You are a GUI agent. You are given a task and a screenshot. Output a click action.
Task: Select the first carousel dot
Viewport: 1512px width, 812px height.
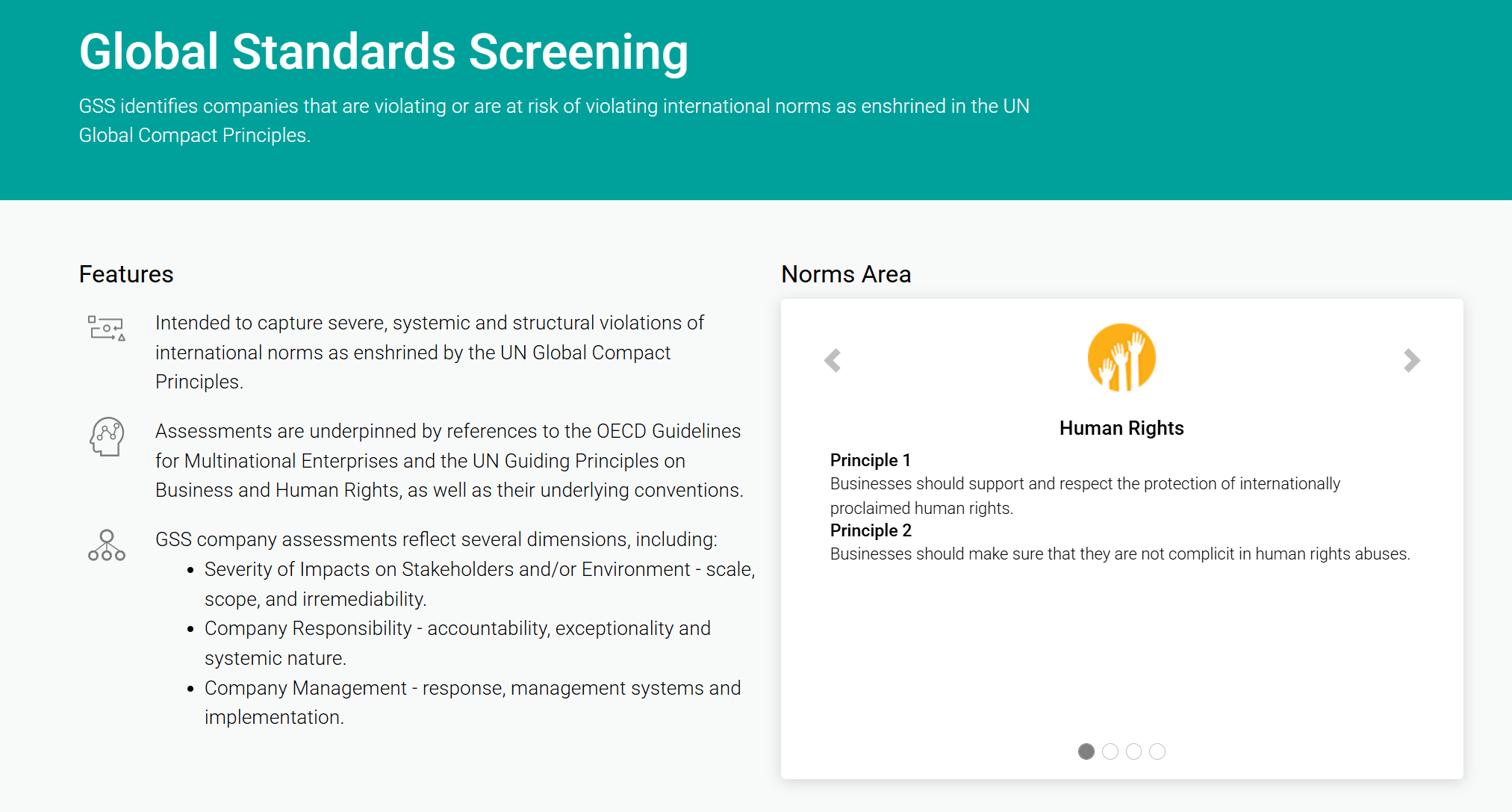click(1086, 751)
